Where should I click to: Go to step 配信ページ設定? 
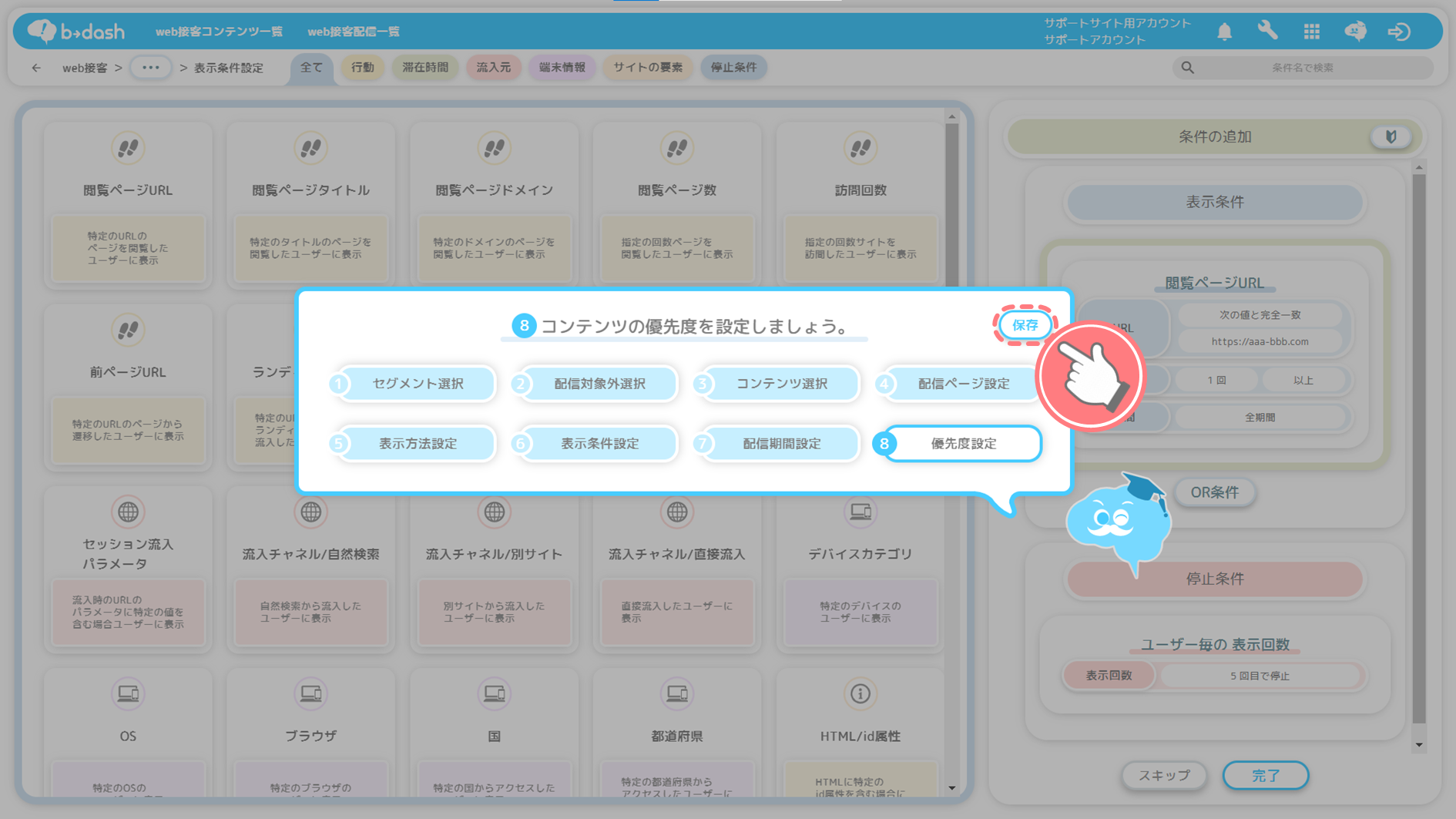click(x=963, y=384)
